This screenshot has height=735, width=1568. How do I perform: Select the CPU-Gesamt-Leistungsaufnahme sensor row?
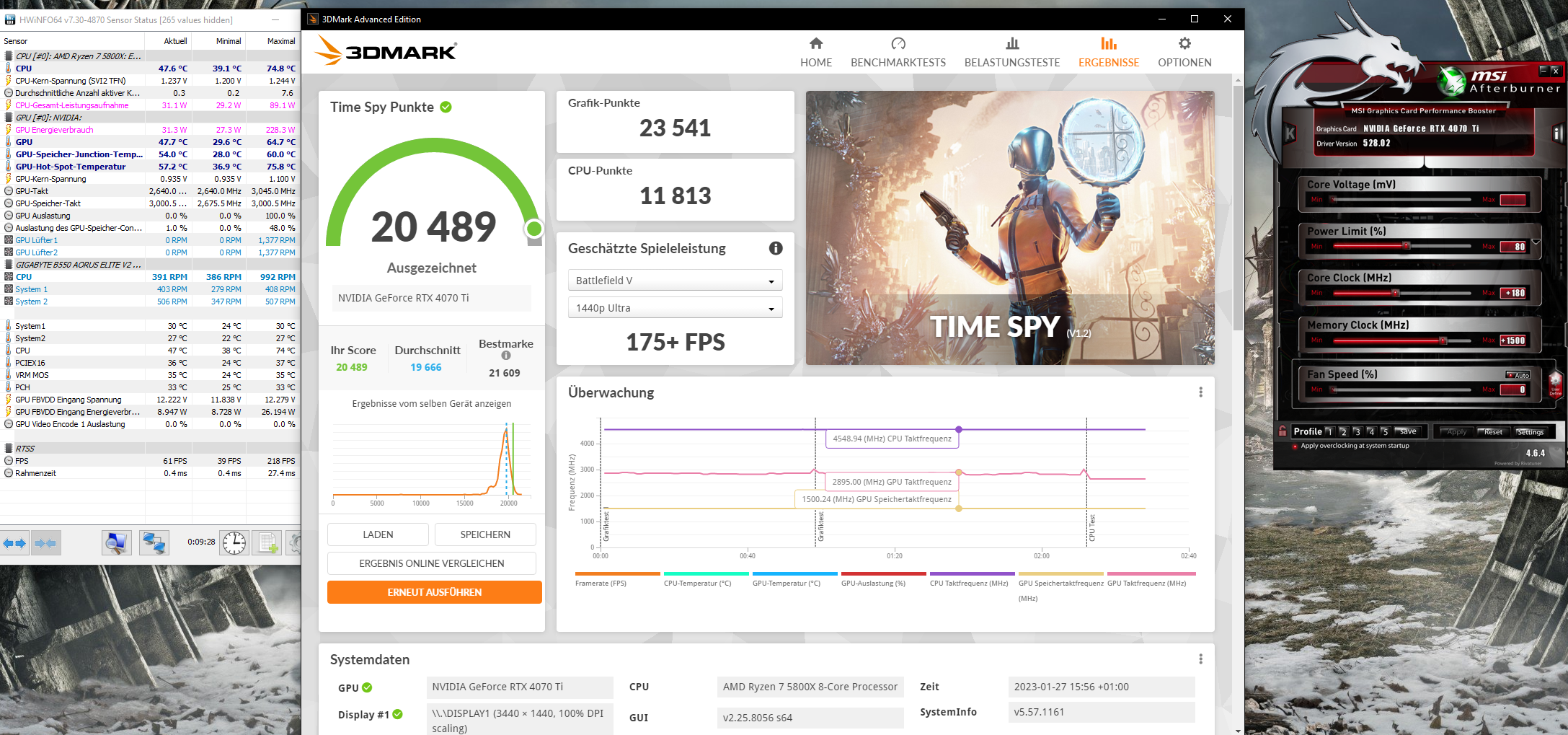pos(150,105)
